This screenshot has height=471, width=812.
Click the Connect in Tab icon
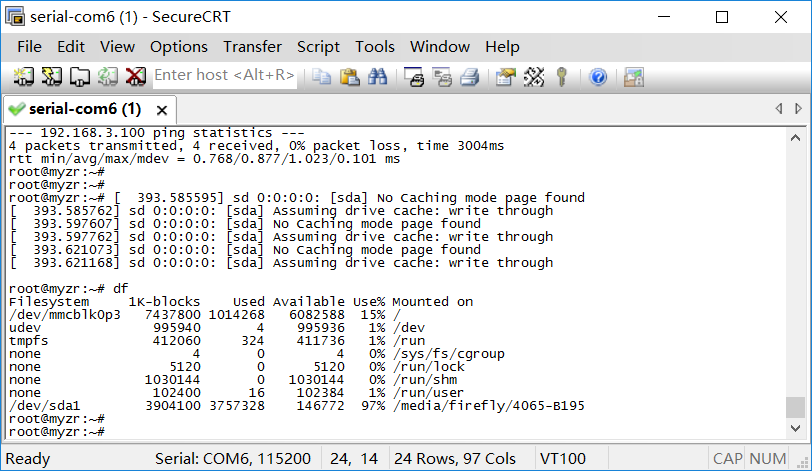[x=79, y=77]
